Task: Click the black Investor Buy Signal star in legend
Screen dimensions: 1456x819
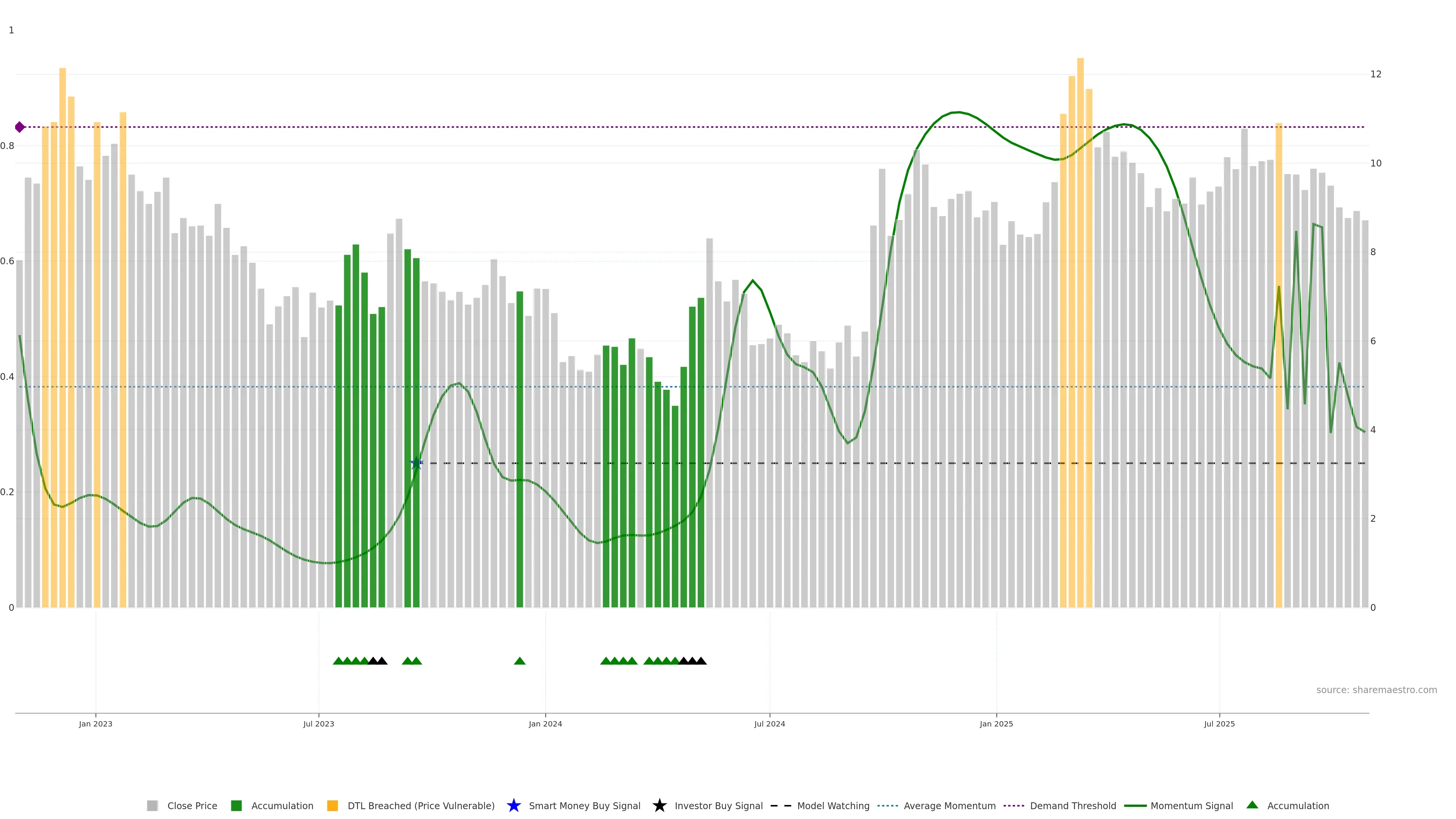Action: (x=659, y=805)
